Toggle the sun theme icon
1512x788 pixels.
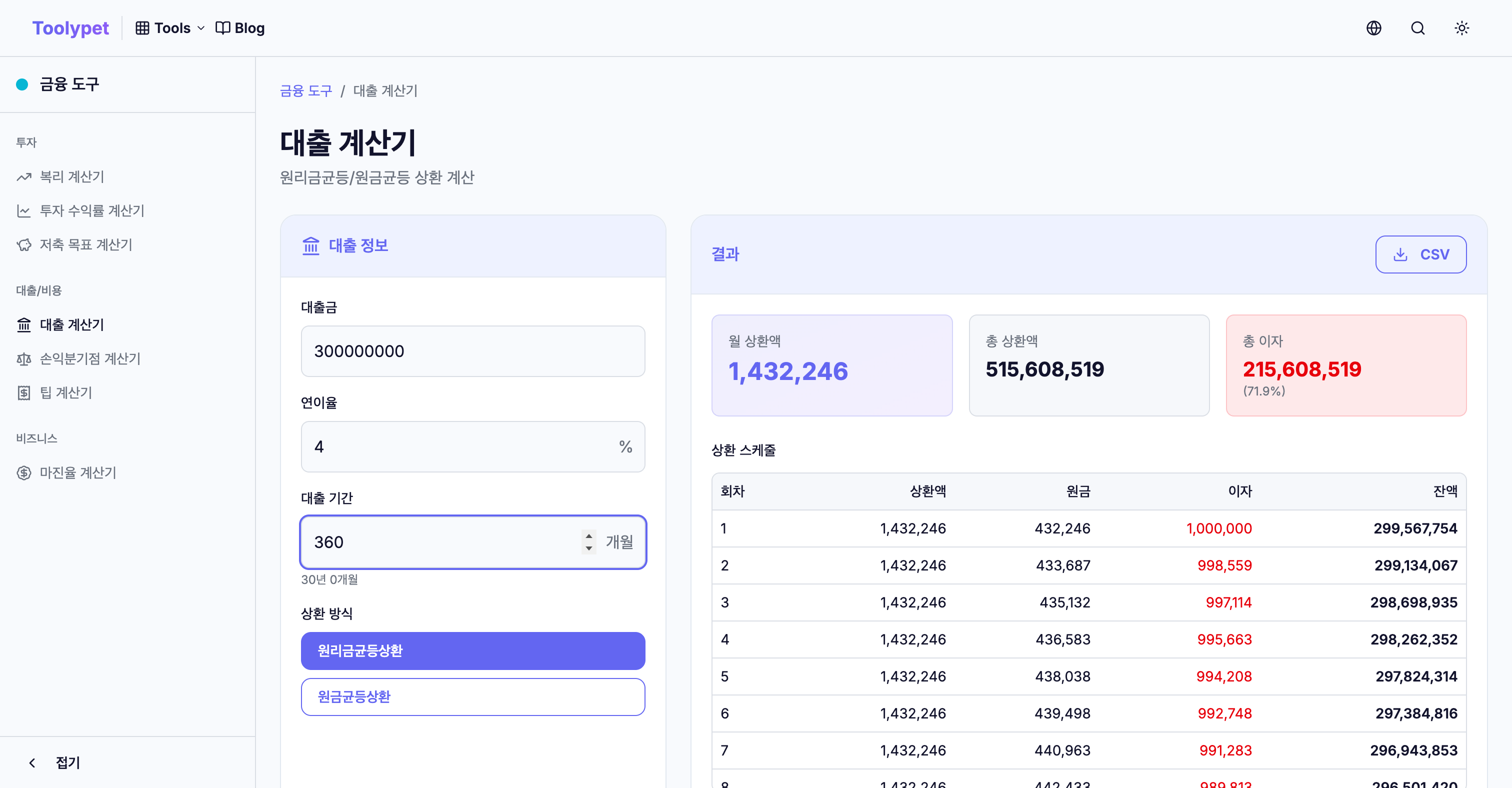[x=1461, y=28]
